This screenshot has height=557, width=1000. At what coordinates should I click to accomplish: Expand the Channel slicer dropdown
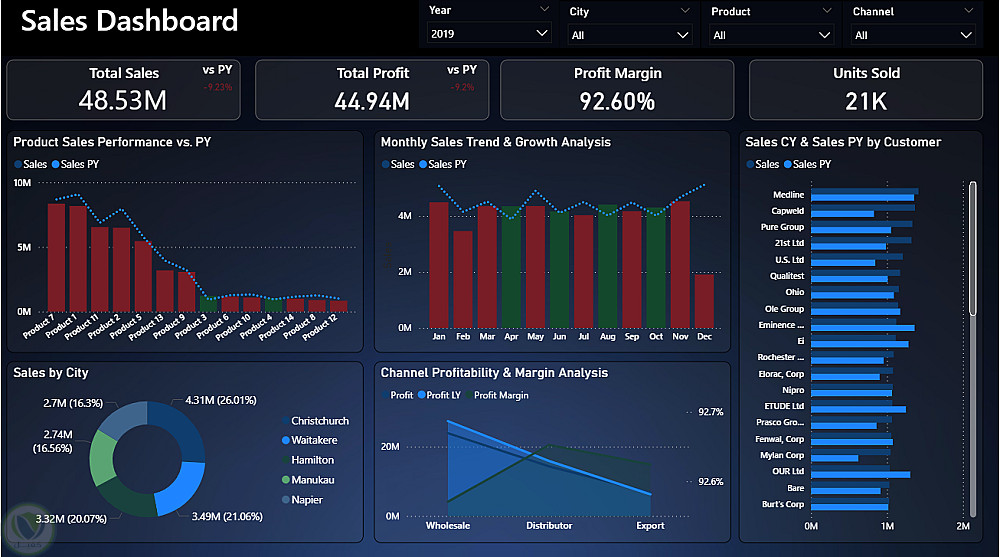(x=913, y=34)
